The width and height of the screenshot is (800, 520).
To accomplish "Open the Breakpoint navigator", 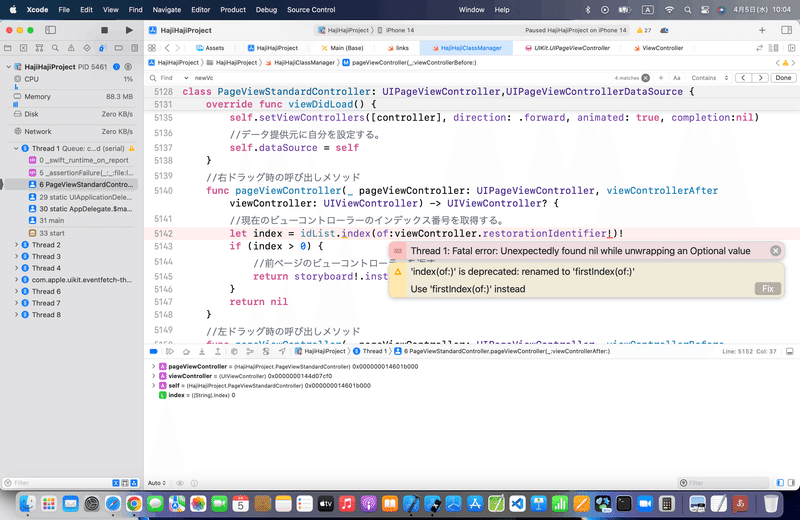I will (118, 48).
